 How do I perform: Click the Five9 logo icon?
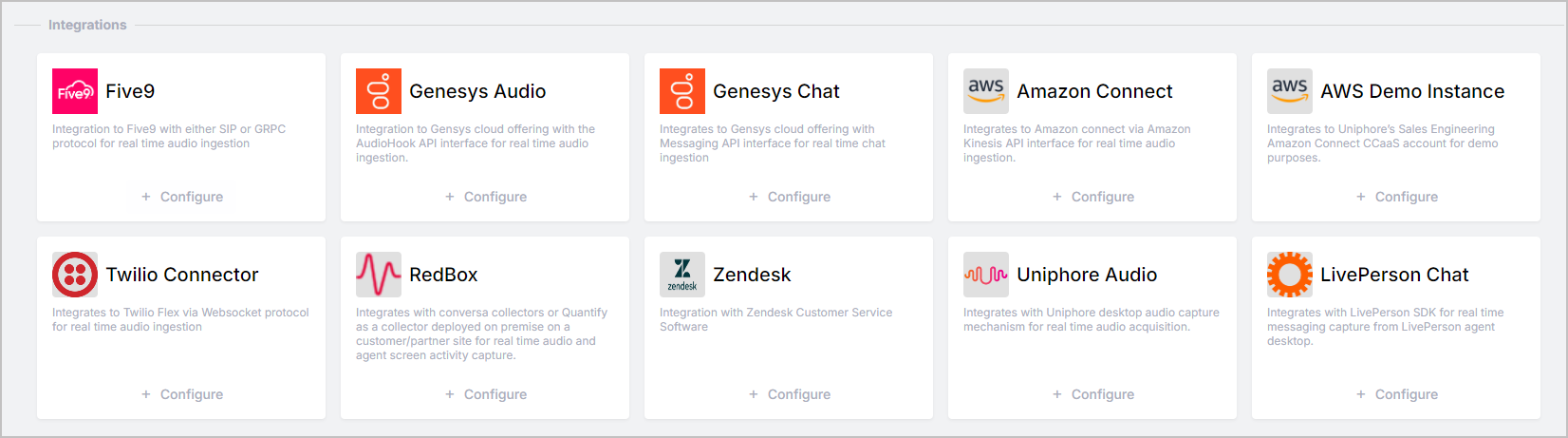tap(75, 91)
